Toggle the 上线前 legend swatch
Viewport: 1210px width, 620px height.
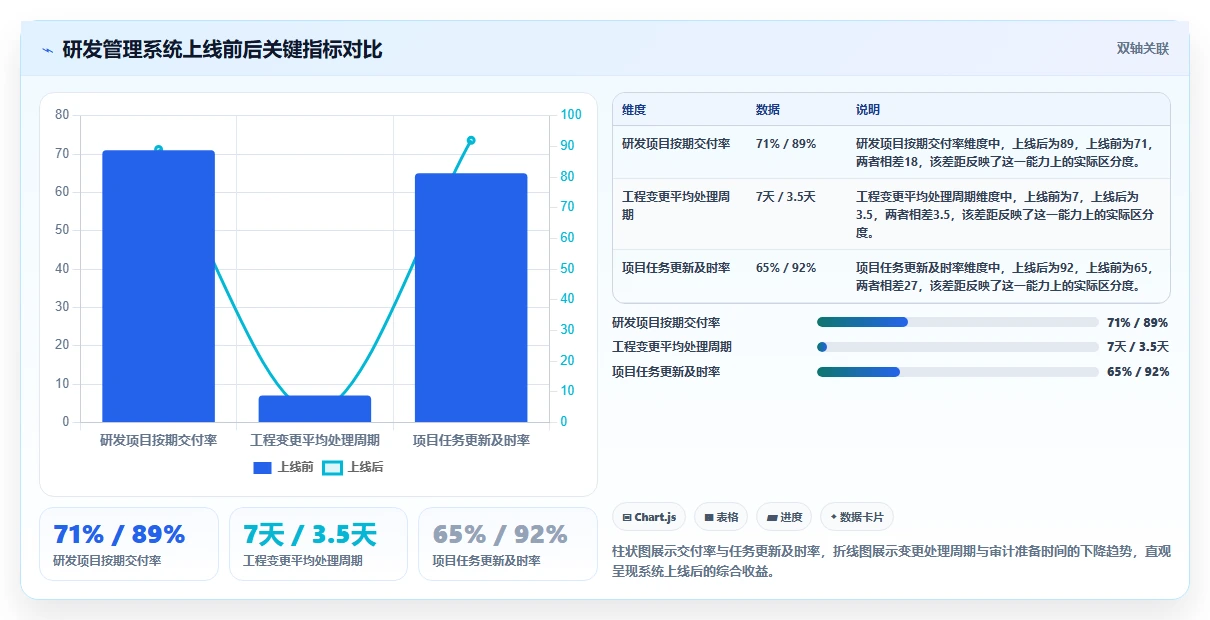click(x=263, y=467)
